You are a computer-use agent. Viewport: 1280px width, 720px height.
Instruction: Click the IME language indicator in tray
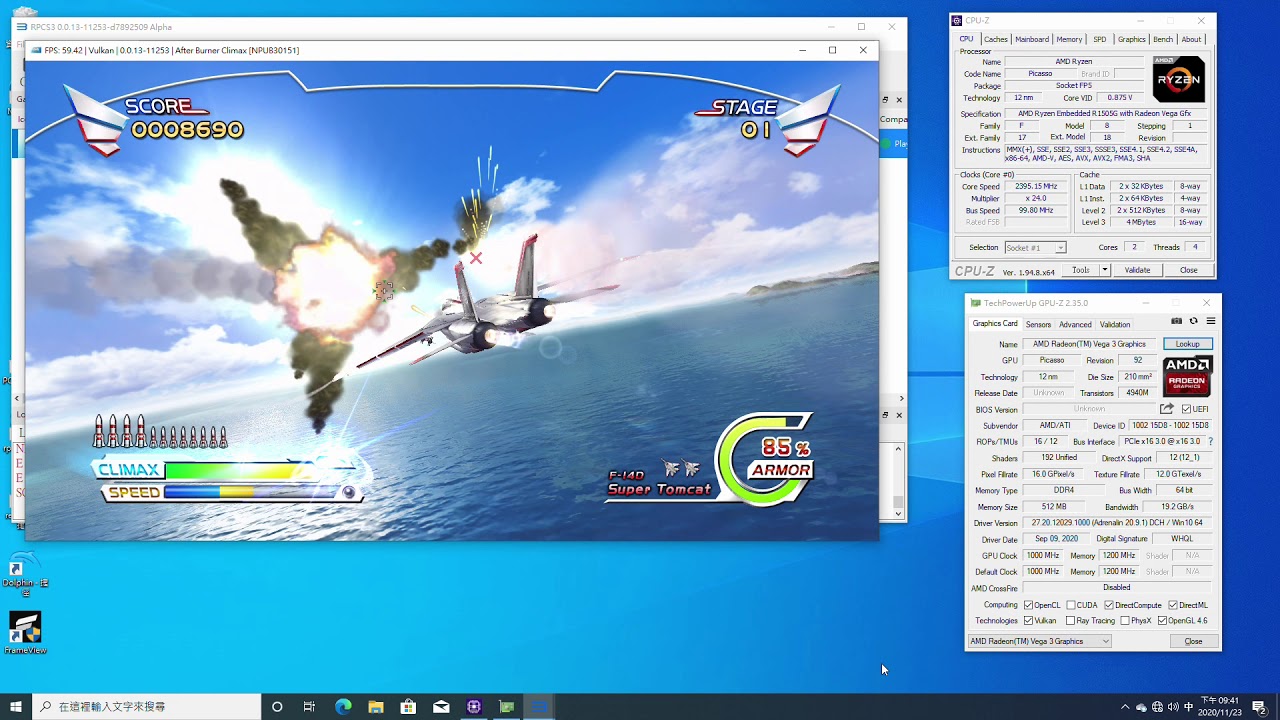click(1189, 707)
